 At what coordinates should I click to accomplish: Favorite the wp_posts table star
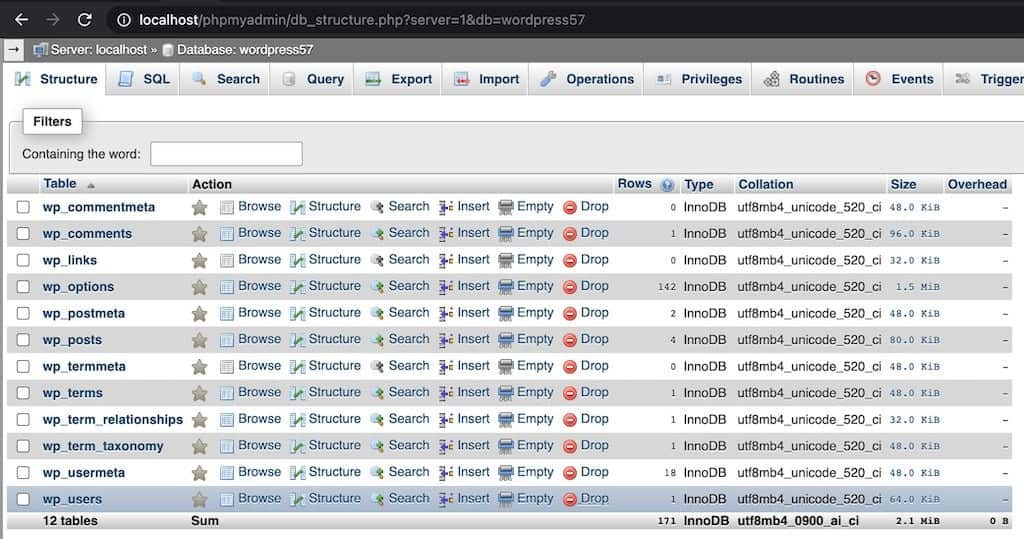click(199, 340)
